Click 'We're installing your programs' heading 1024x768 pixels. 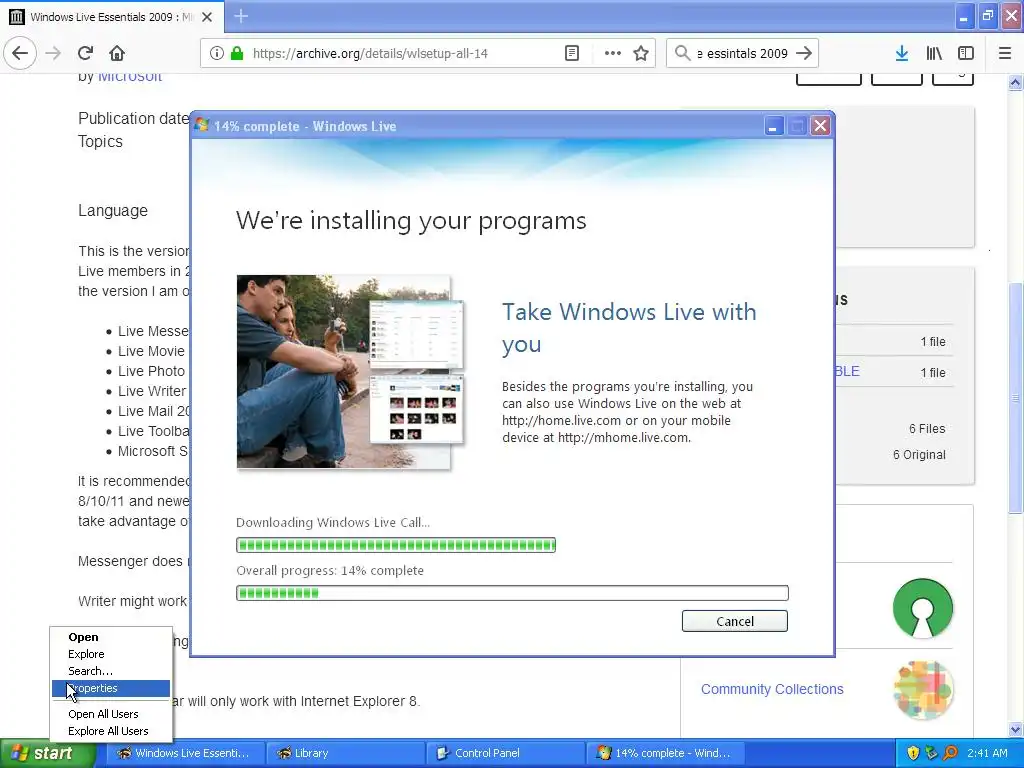411,221
